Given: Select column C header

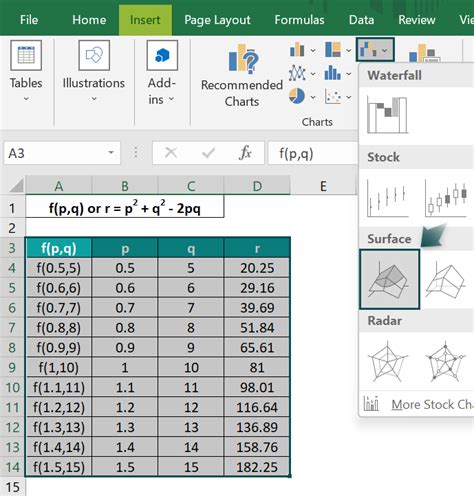Looking at the screenshot, I should pos(191,186).
